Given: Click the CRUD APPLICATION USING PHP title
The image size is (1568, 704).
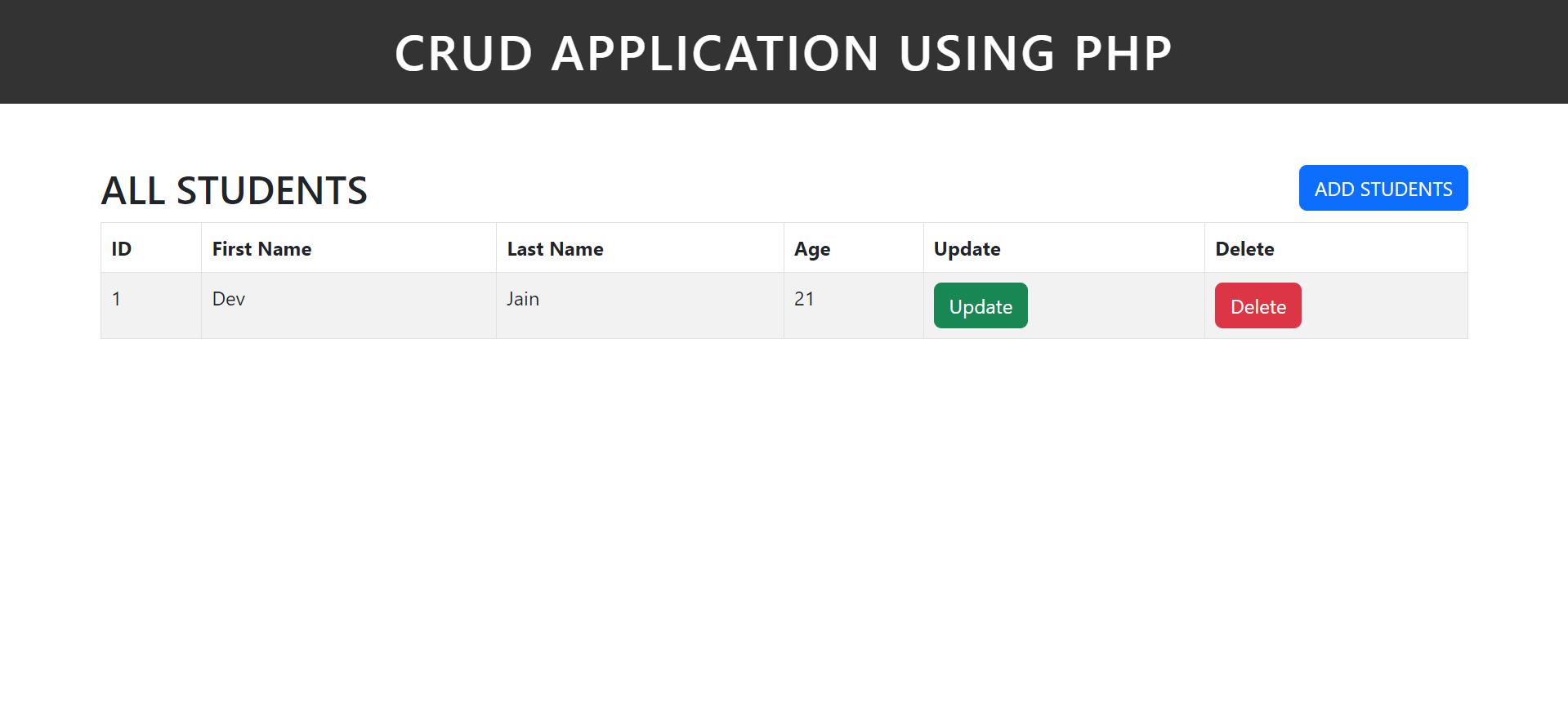Looking at the screenshot, I should (782, 52).
